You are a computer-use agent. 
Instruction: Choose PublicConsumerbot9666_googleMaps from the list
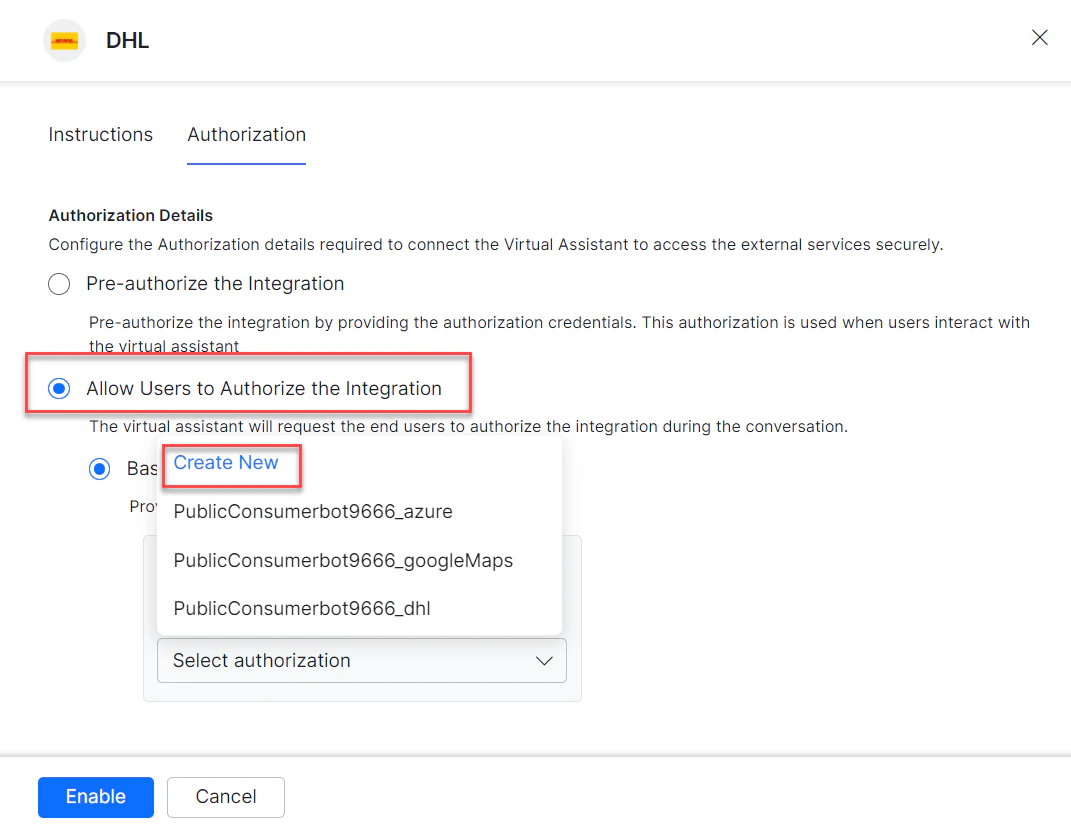[343, 560]
